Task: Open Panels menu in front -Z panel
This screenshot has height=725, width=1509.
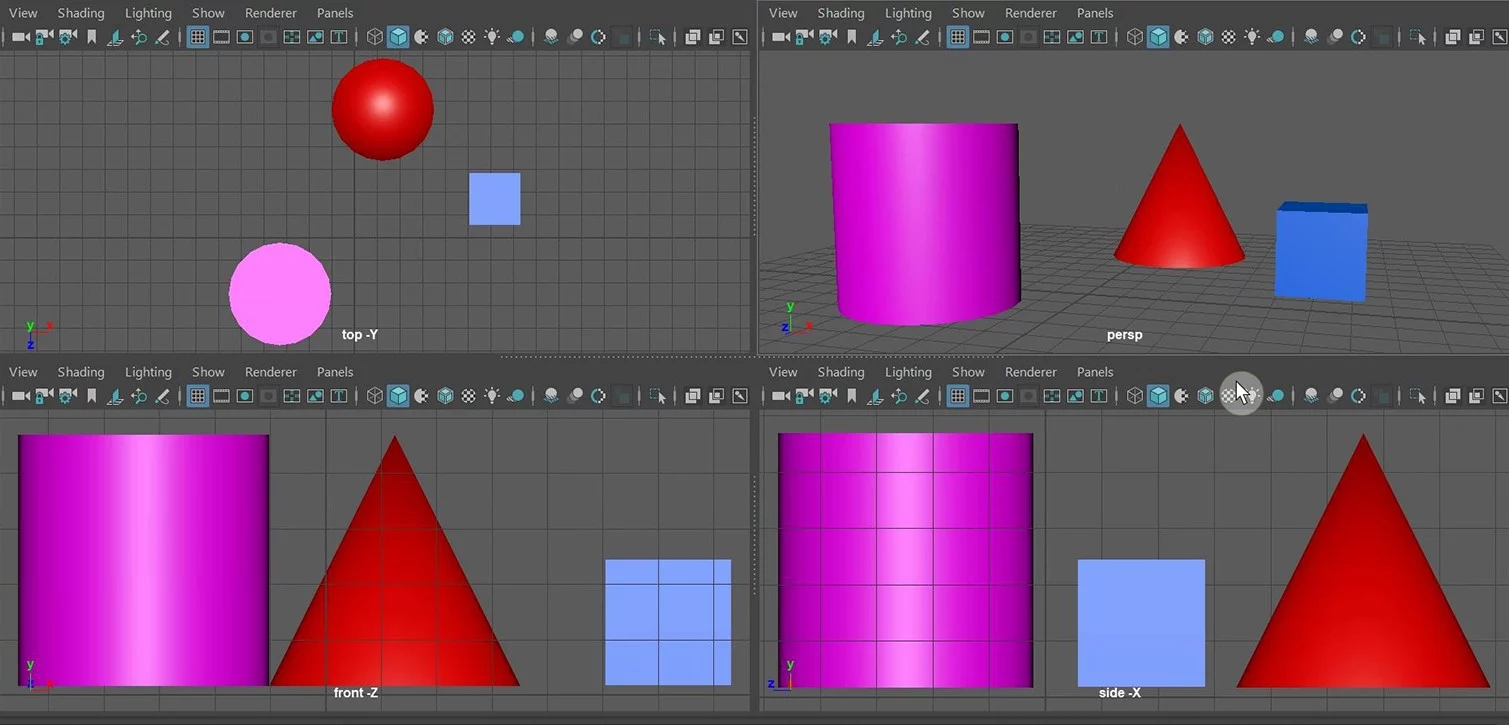Action: (335, 372)
